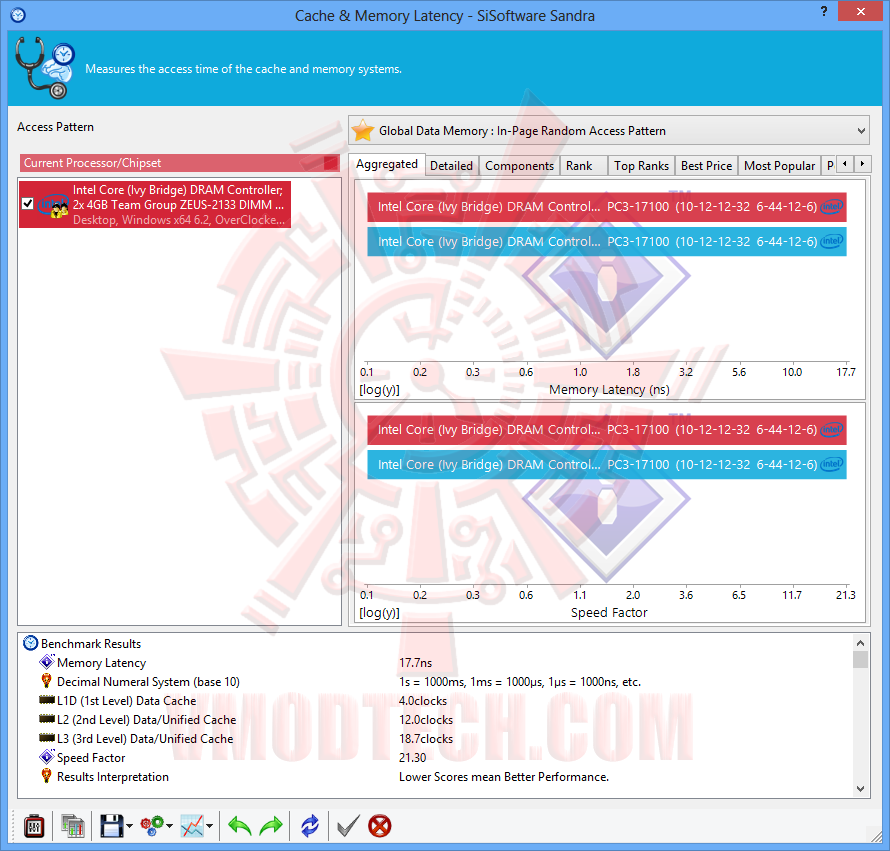Screen dimensions: 890x851
Task: Click Intel logo on lower blue speed bar
Action: click(x=832, y=464)
